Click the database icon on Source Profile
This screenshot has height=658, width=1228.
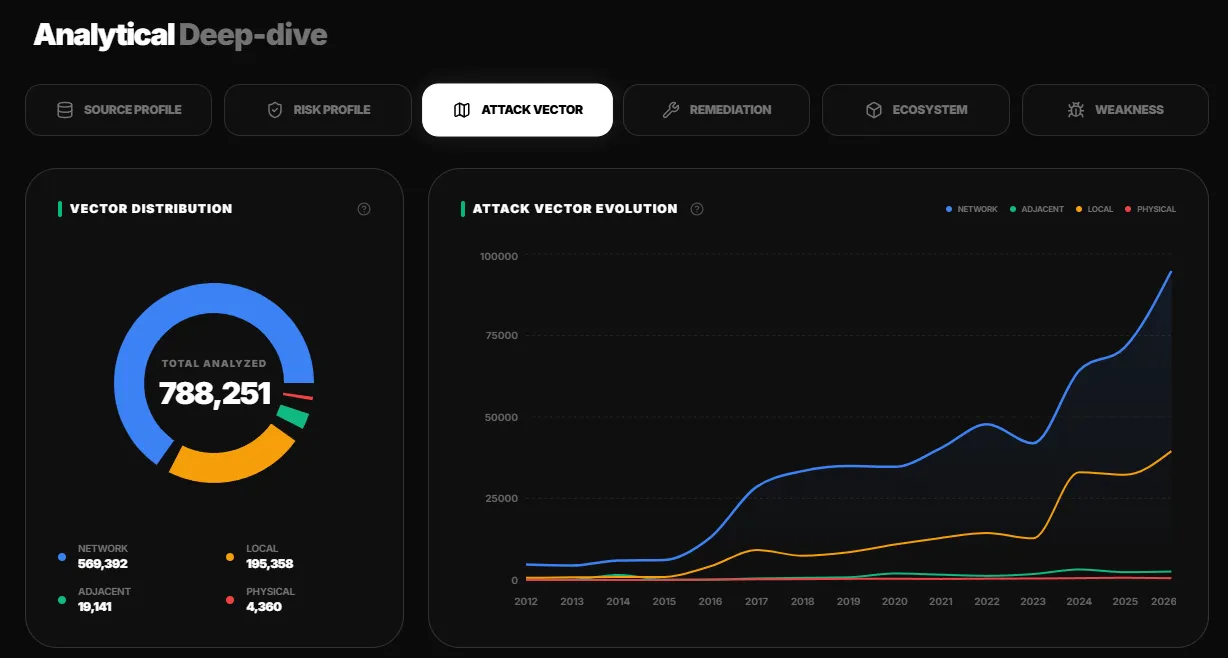[x=65, y=110]
